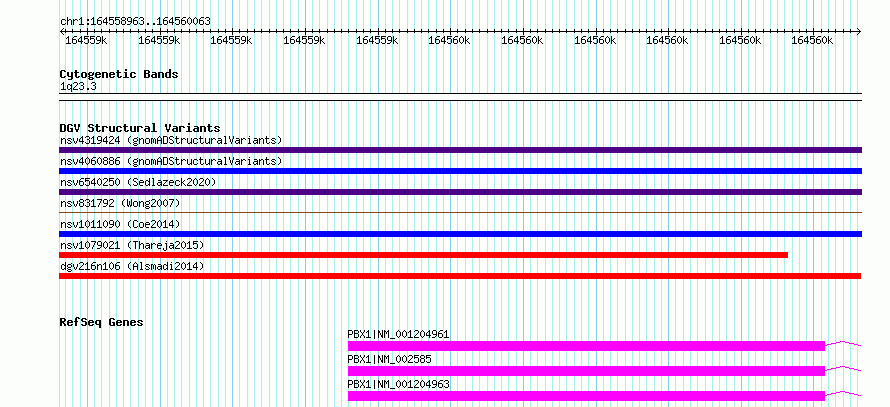This screenshot has width=890, height=407.
Task: Click the nsv4060886 gnomAD variant label
Action: tap(171, 161)
